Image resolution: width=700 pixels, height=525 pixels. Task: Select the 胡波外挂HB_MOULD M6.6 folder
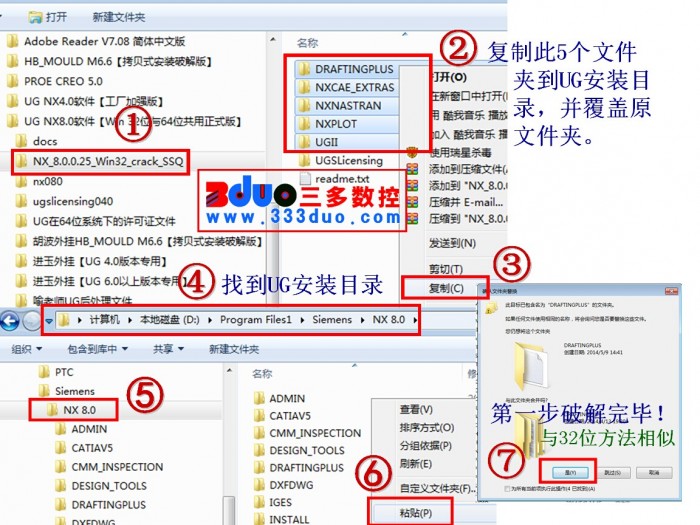click(x=139, y=242)
